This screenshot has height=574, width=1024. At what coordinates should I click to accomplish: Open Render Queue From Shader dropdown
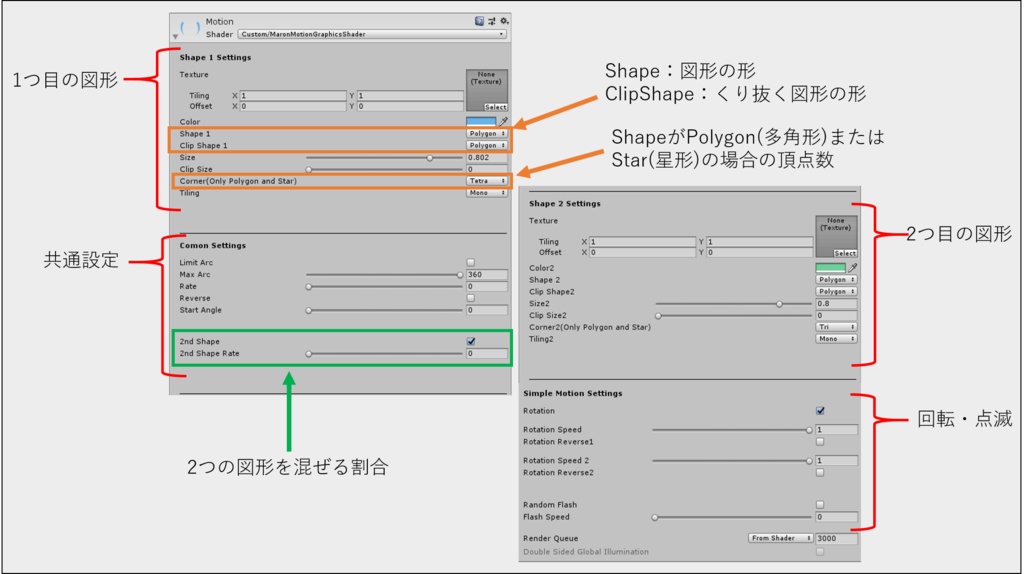[780, 538]
